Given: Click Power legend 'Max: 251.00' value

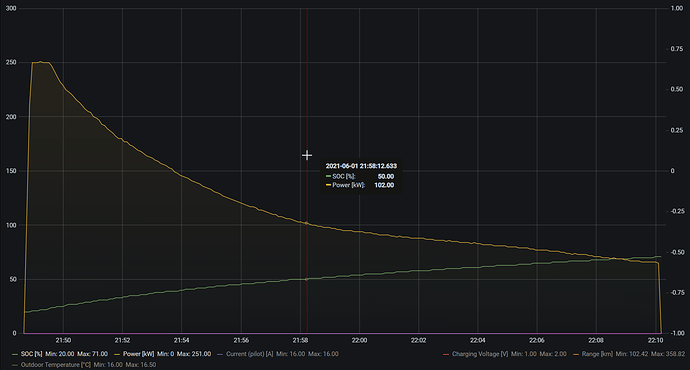Looking at the screenshot, I should click(x=194, y=354).
